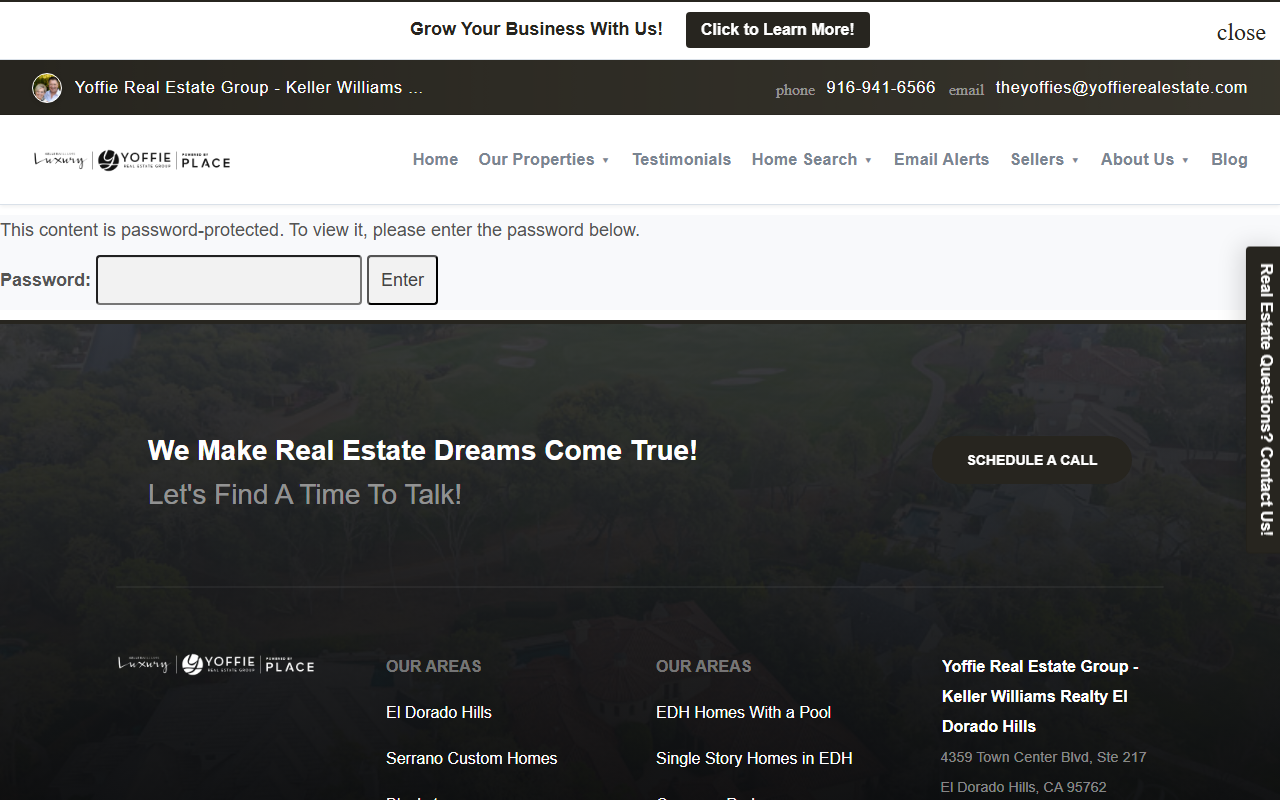Open the Sellers menu
Screen dimensions: 1280x800
[1037, 160]
